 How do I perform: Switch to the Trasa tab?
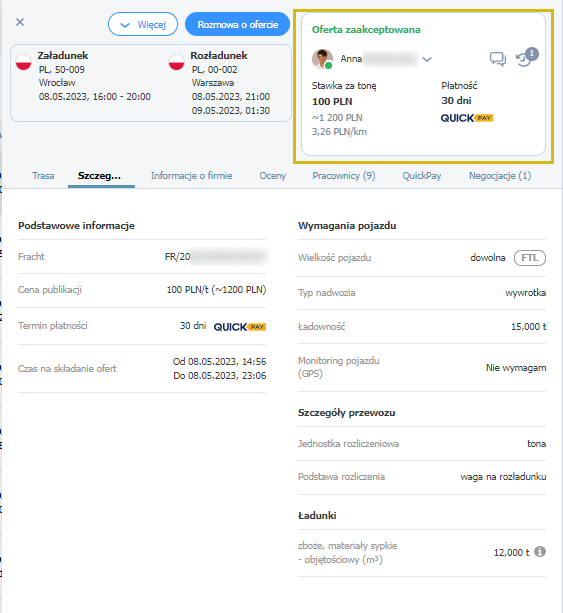click(43, 176)
